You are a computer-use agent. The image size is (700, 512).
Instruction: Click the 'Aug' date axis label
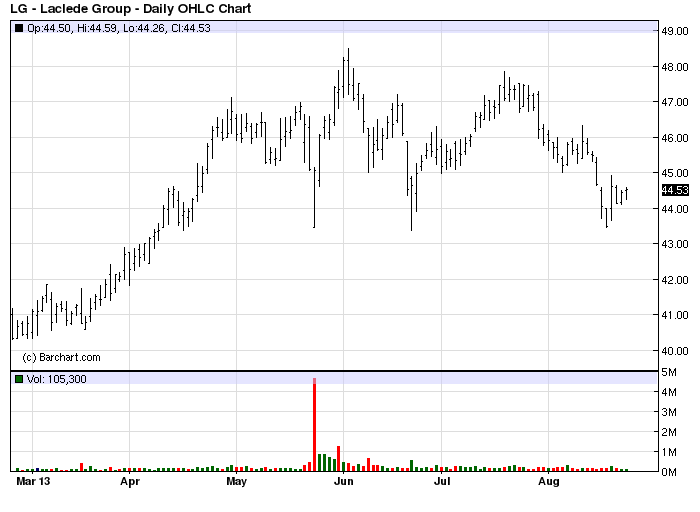pyautogui.click(x=549, y=482)
